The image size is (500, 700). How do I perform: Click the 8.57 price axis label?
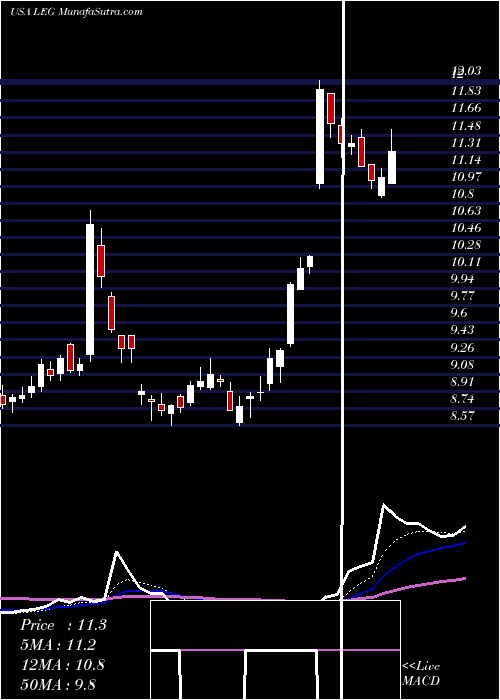tap(464, 416)
